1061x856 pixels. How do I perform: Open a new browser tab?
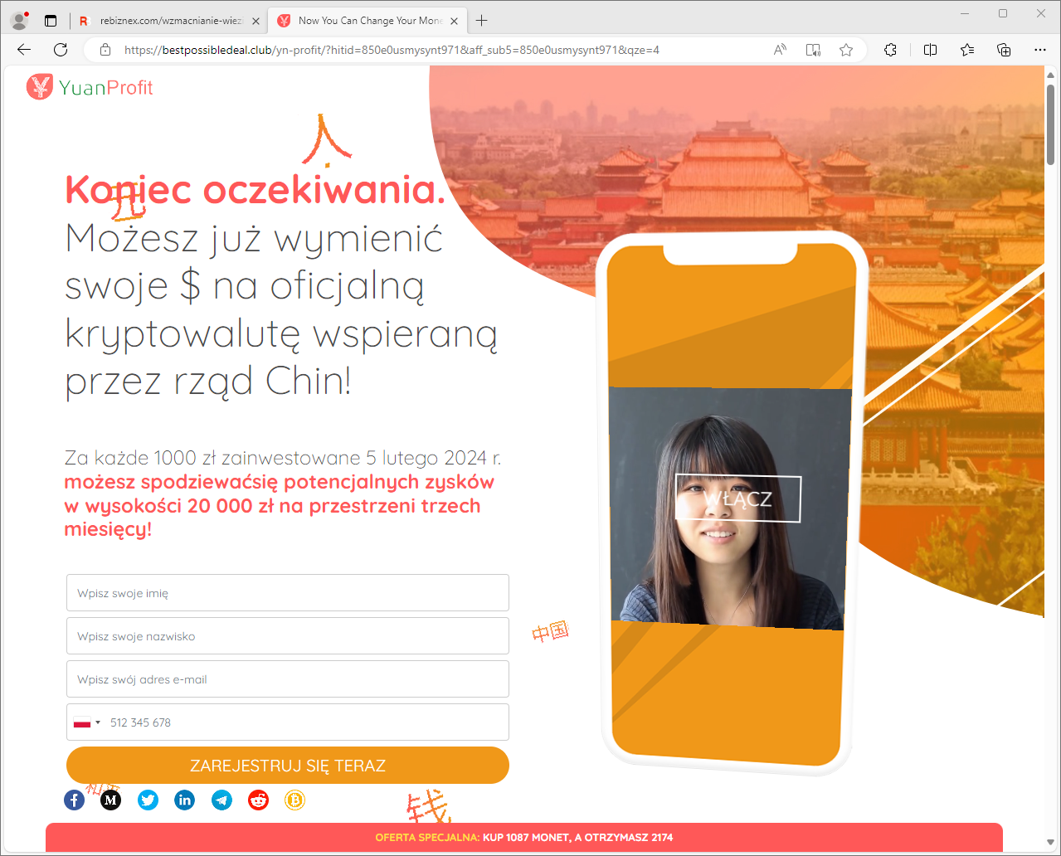click(x=482, y=21)
